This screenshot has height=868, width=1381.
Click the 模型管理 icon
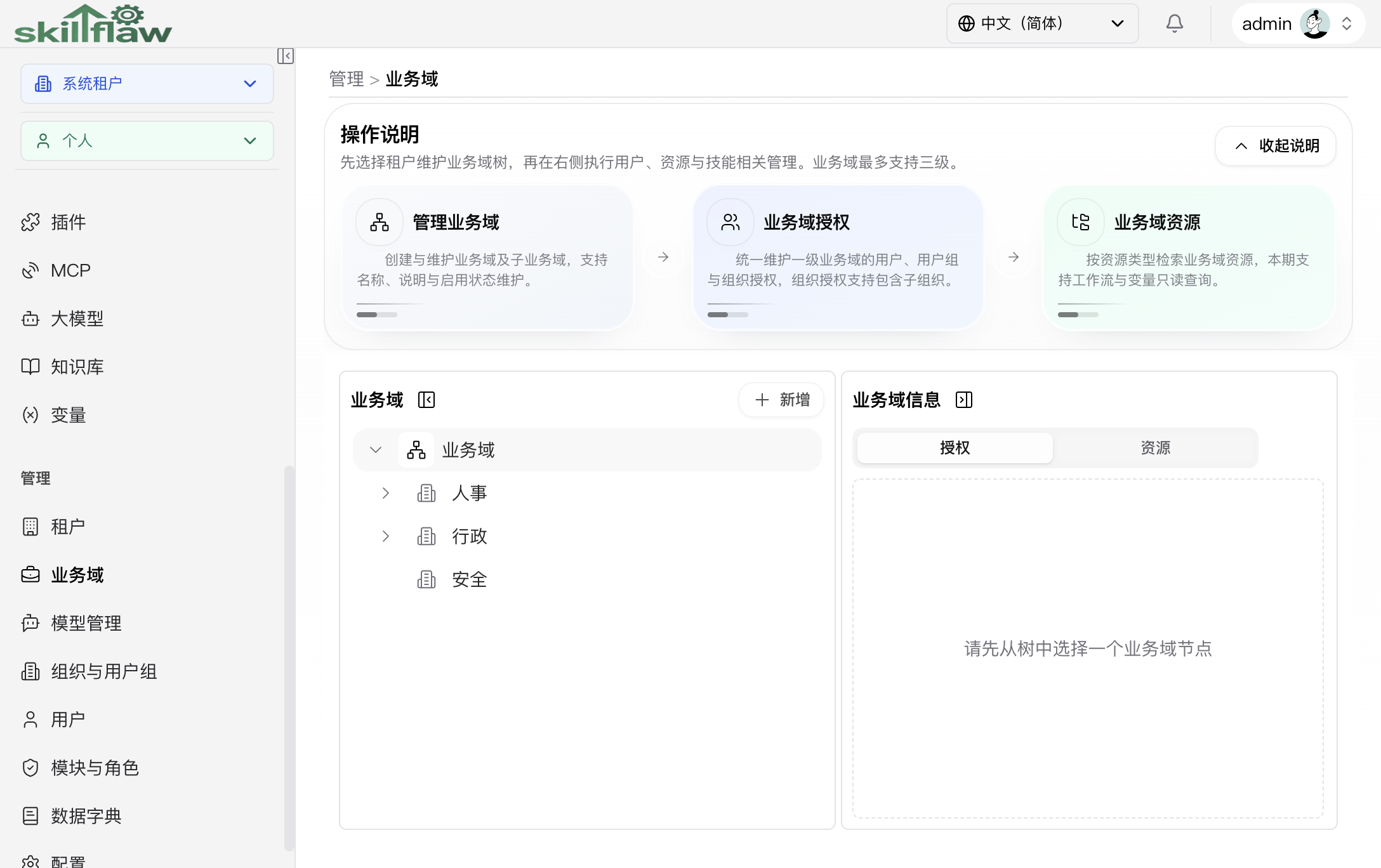(x=30, y=623)
